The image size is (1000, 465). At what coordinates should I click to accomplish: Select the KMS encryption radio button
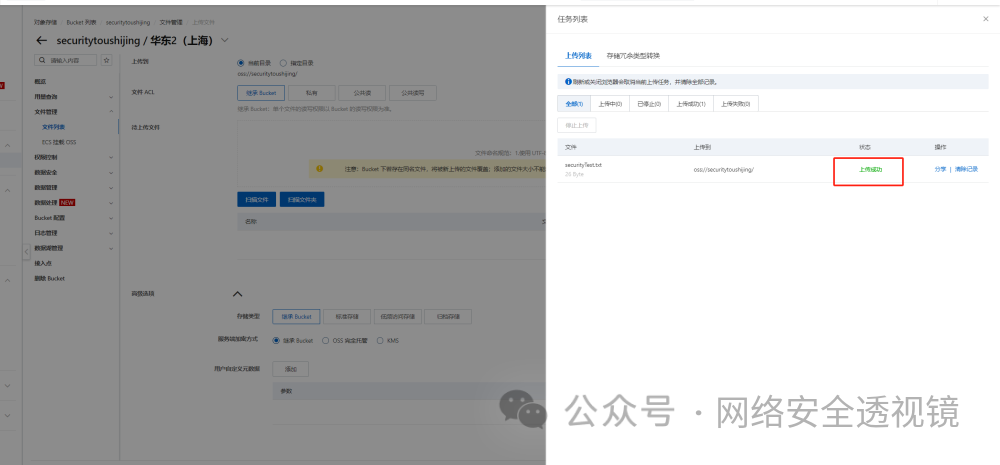click(380, 341)
